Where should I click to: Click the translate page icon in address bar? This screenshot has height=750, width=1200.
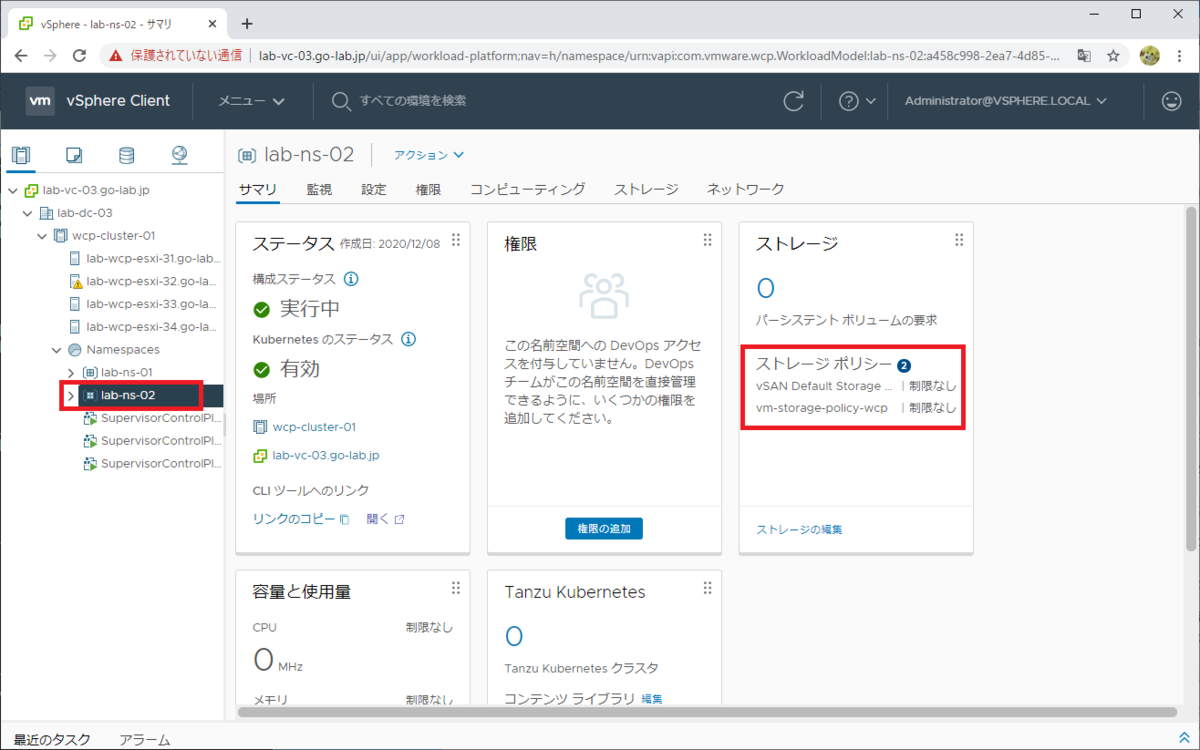point(1084,56)
